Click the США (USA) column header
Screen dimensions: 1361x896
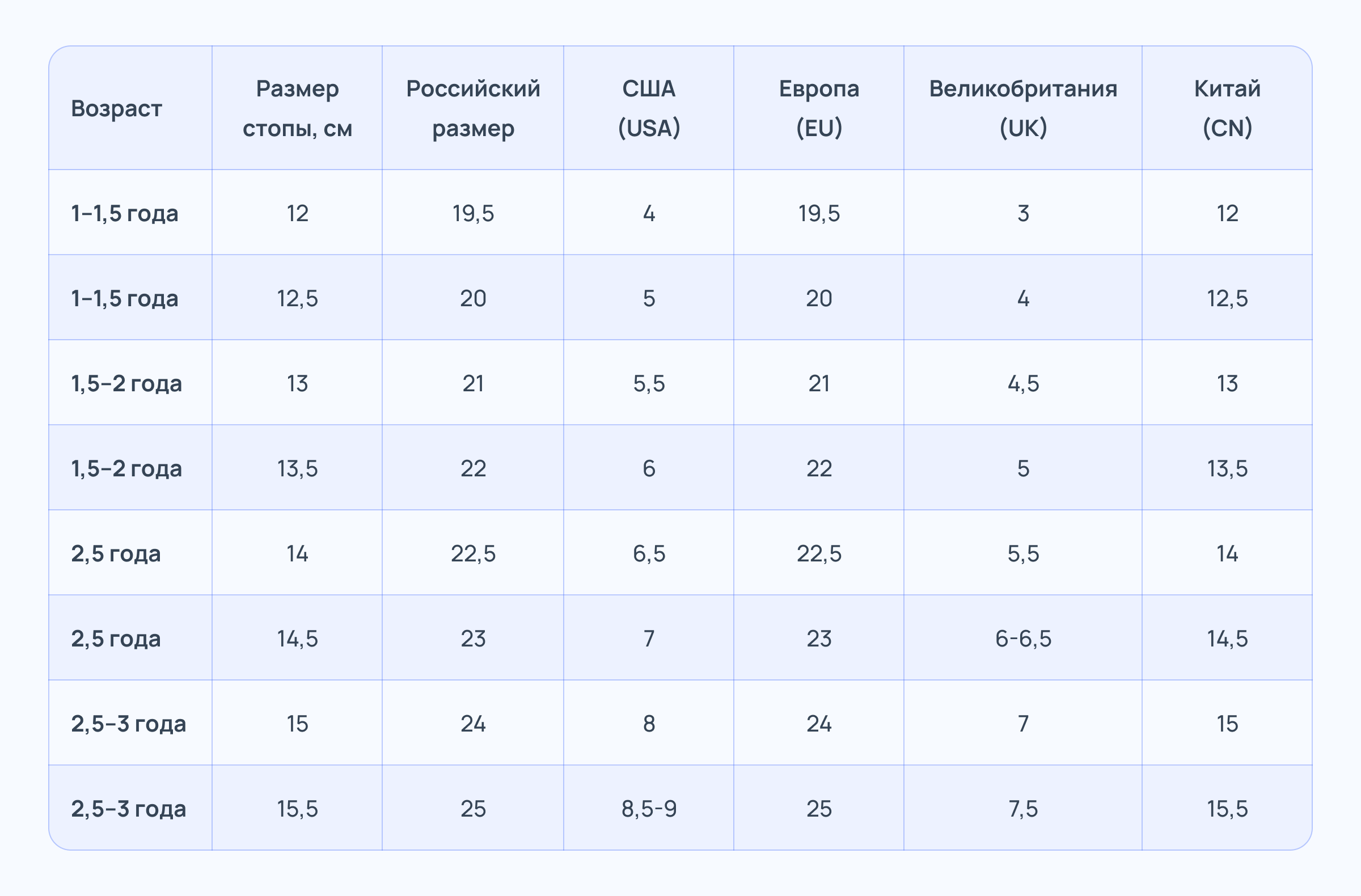point(649,108)
